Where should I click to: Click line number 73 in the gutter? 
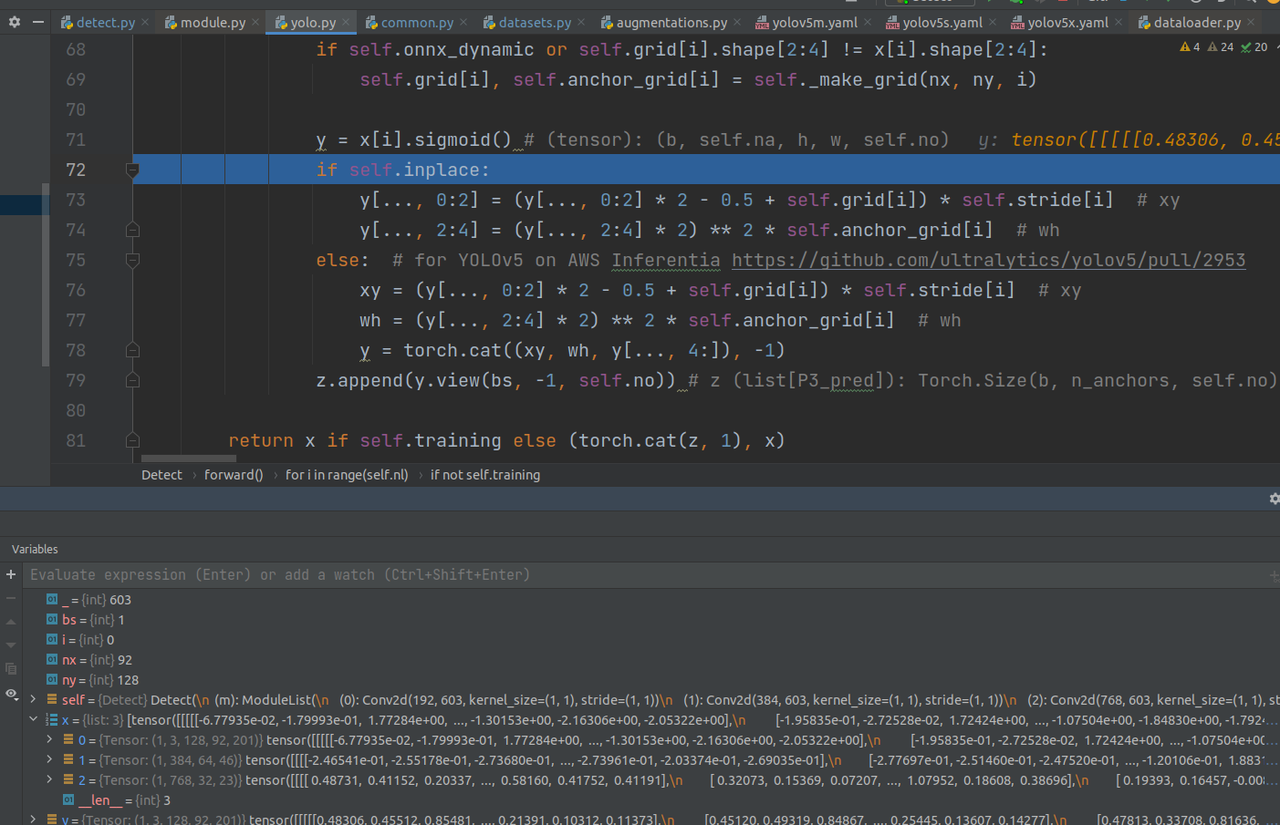[x=76, y=200]
